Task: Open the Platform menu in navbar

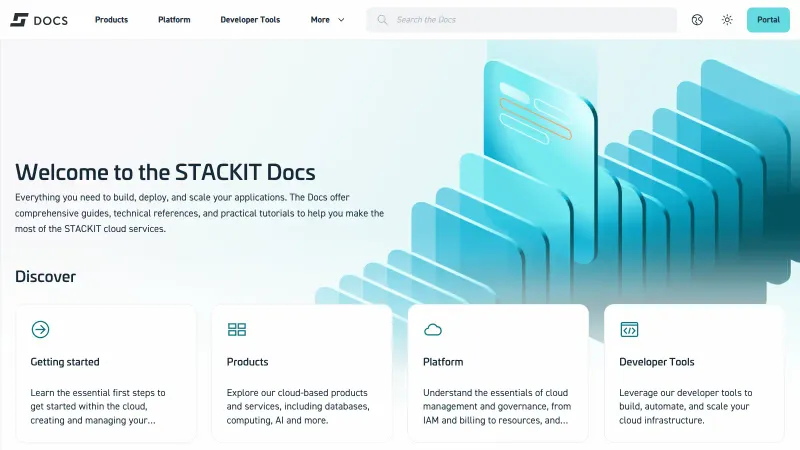Action: click(x=174, y=20)
